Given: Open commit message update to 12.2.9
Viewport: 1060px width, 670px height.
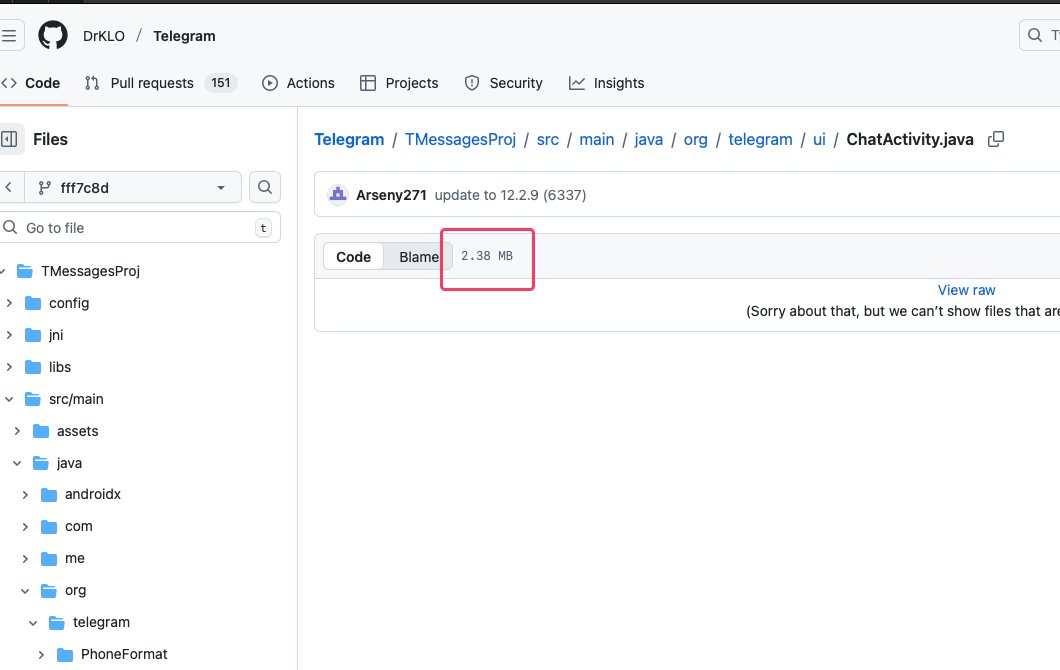Looking at the screenshot, I should 510,195.
